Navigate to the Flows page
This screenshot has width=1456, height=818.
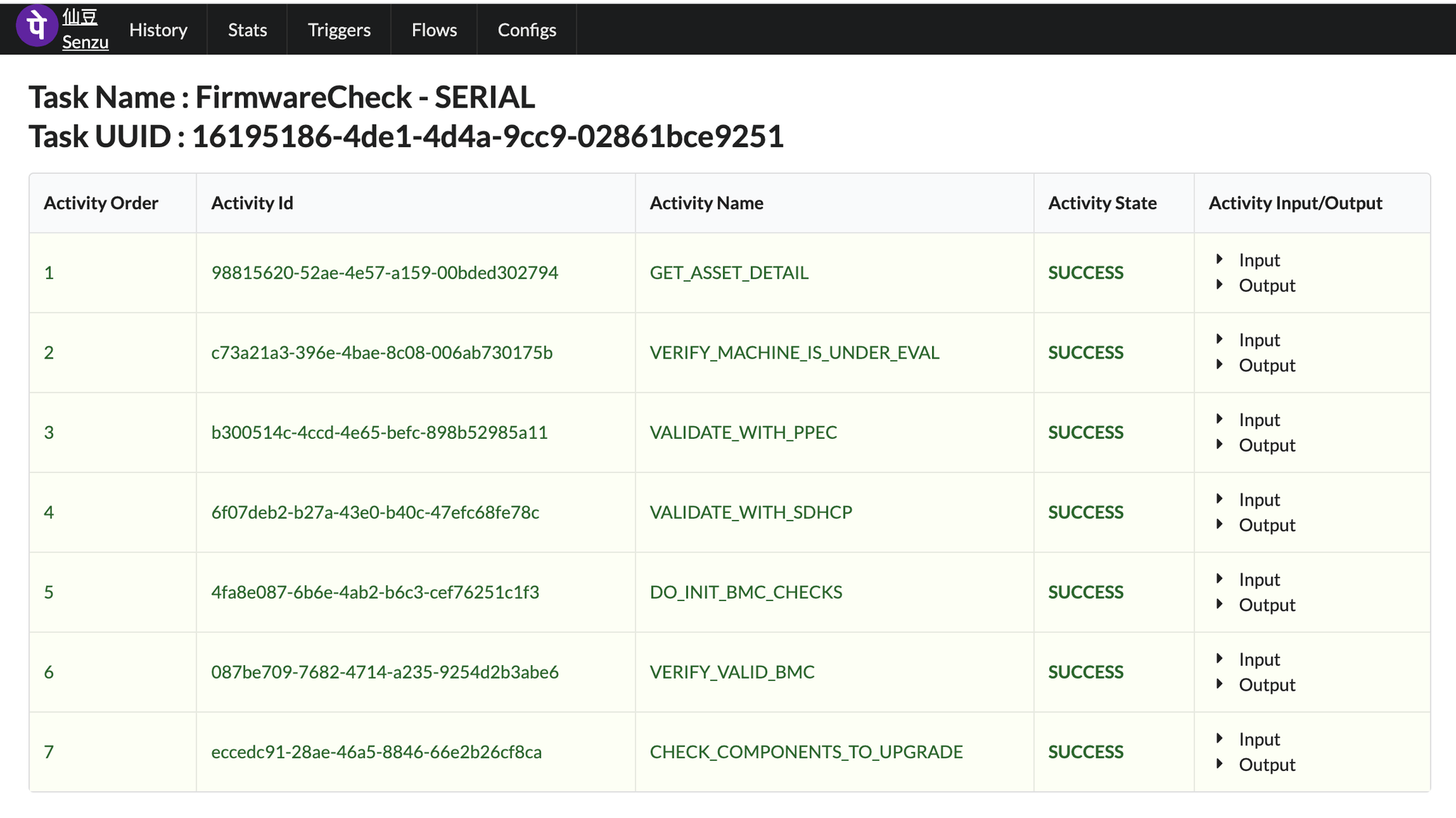tap(434, 30)
